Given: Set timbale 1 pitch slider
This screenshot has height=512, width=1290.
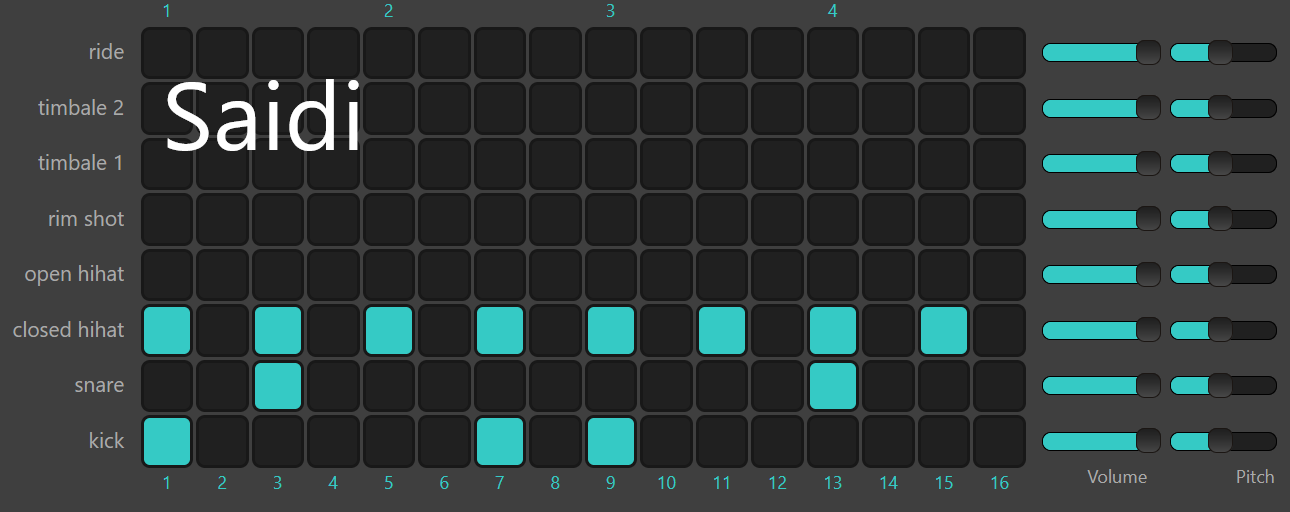Looking at the screenshot, I should point(1223,163).
